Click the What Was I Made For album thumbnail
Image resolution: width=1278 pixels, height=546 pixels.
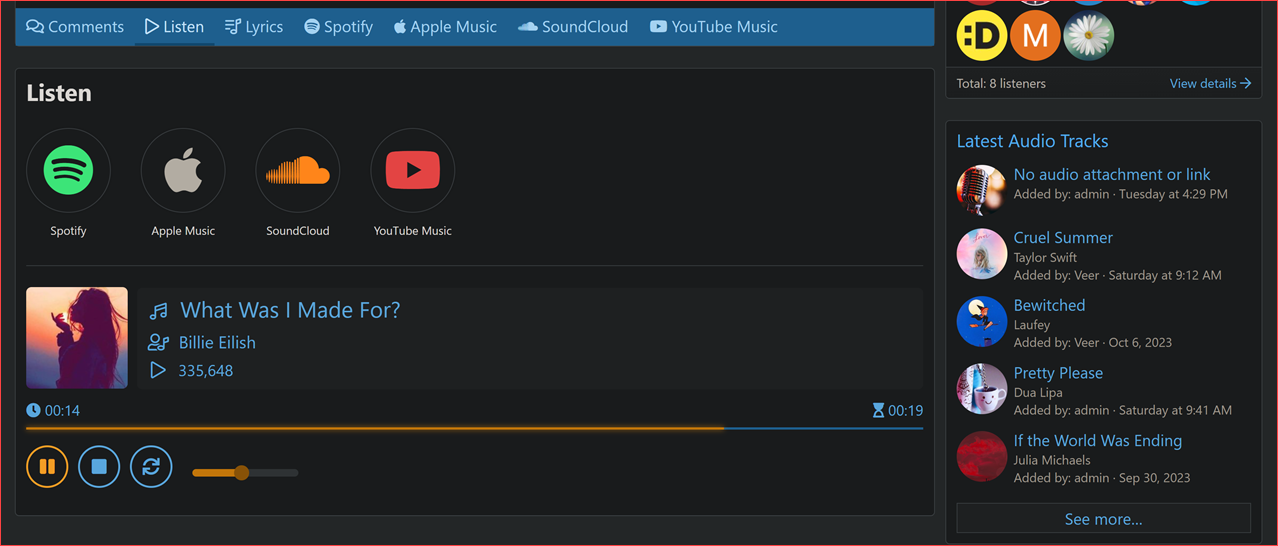click(x=77, y=338)
